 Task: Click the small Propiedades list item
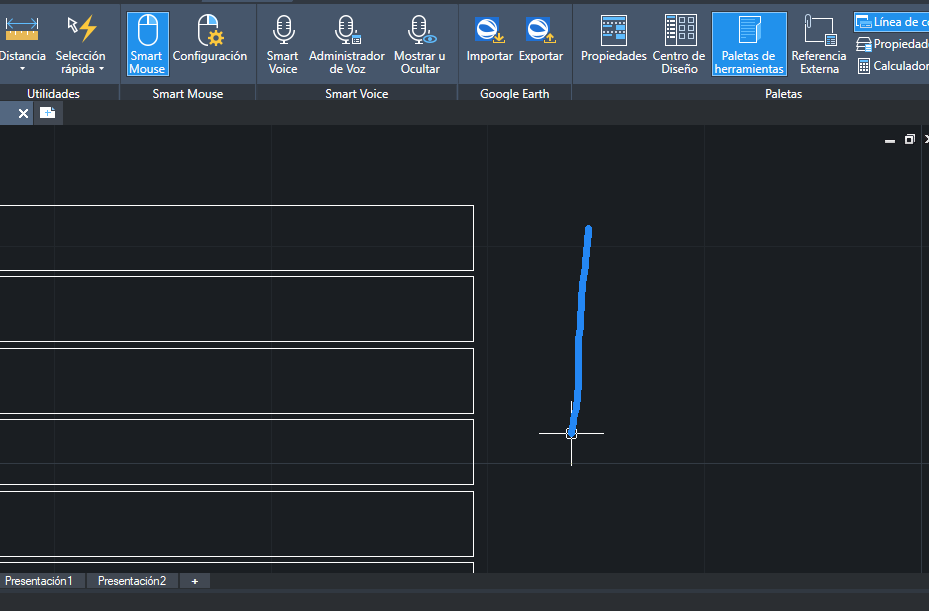coord(893,44)
